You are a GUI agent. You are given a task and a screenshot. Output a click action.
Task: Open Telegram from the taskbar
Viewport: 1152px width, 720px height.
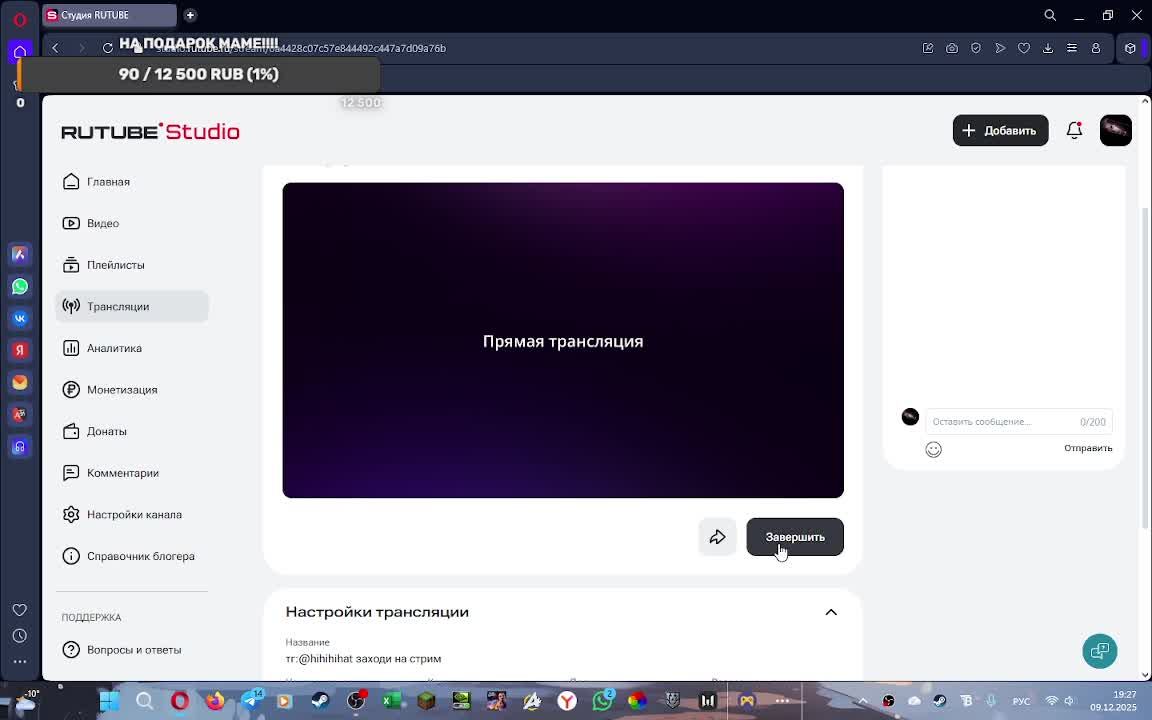tap(250, 701)
